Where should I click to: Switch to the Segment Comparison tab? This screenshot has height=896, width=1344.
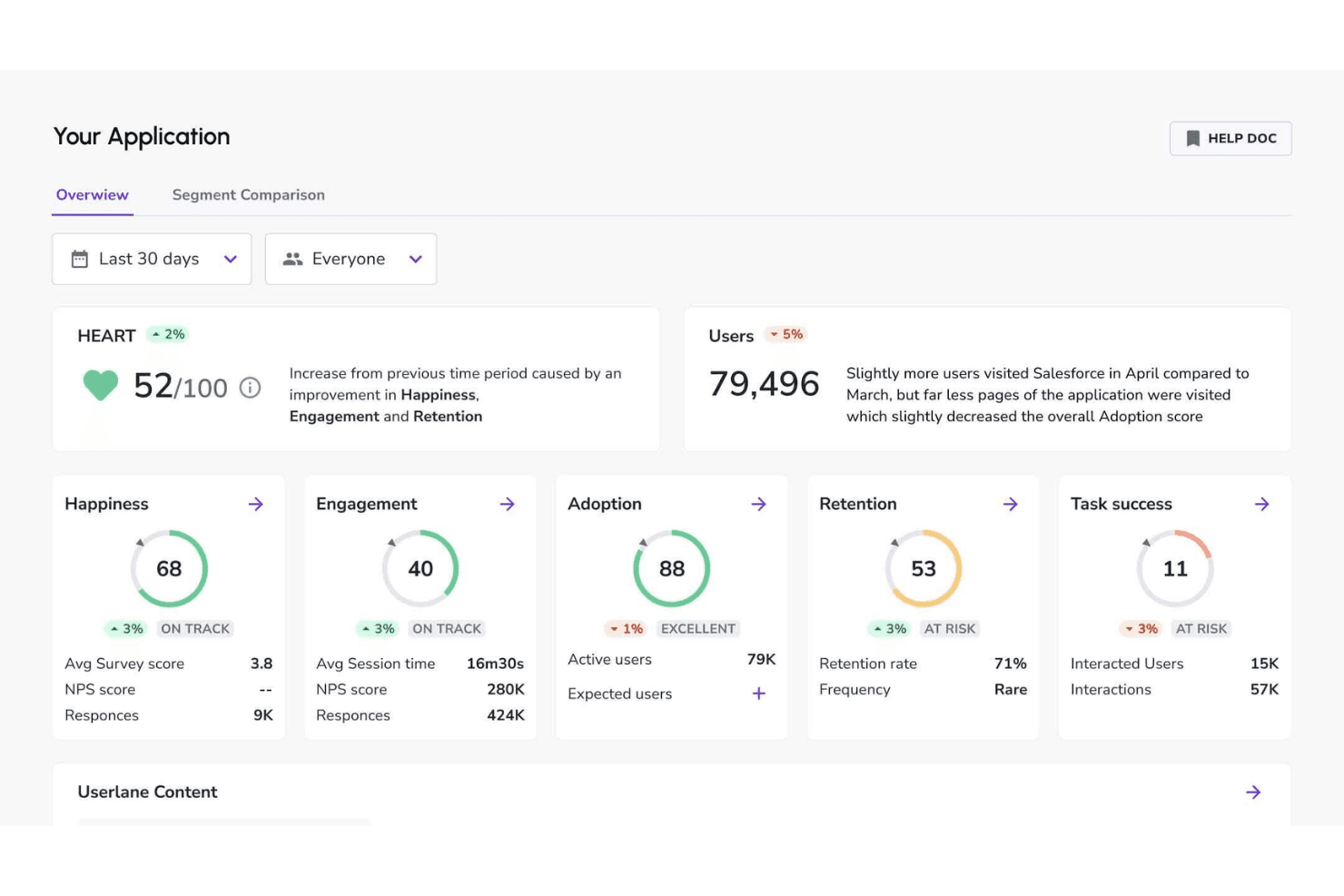pos(249,195)
